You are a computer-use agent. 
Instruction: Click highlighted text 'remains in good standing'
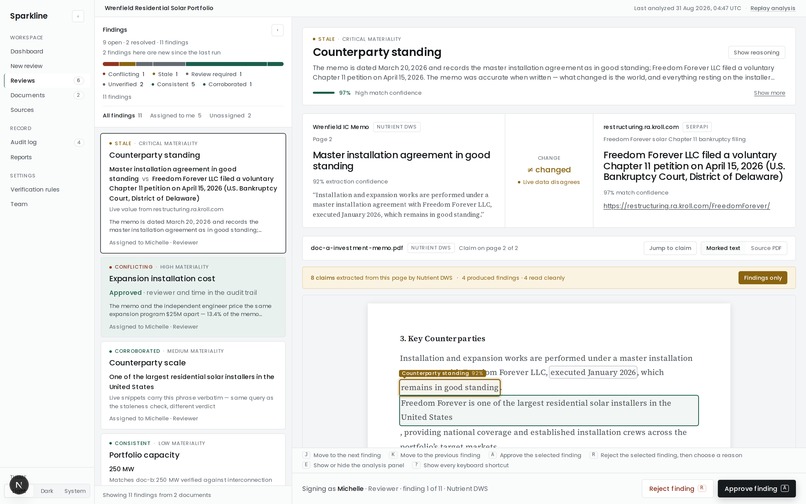pos(449,387)
